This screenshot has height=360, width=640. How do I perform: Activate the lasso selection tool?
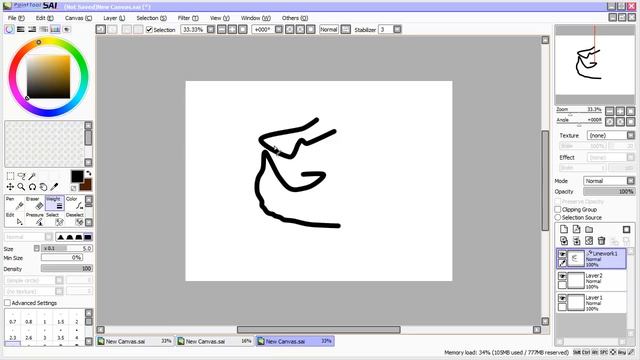(x=21, y=176)
